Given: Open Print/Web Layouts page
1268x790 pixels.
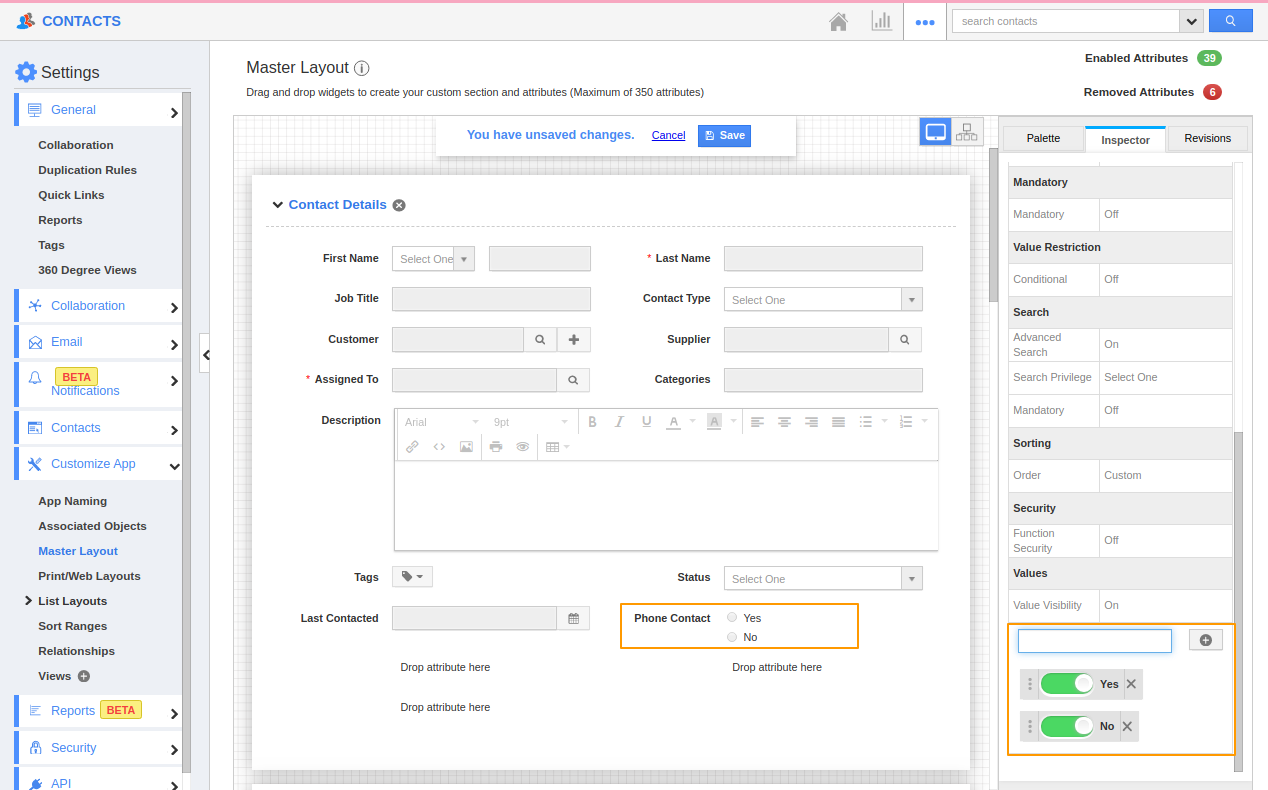Looking at the screenshot, I should [89, 576].
